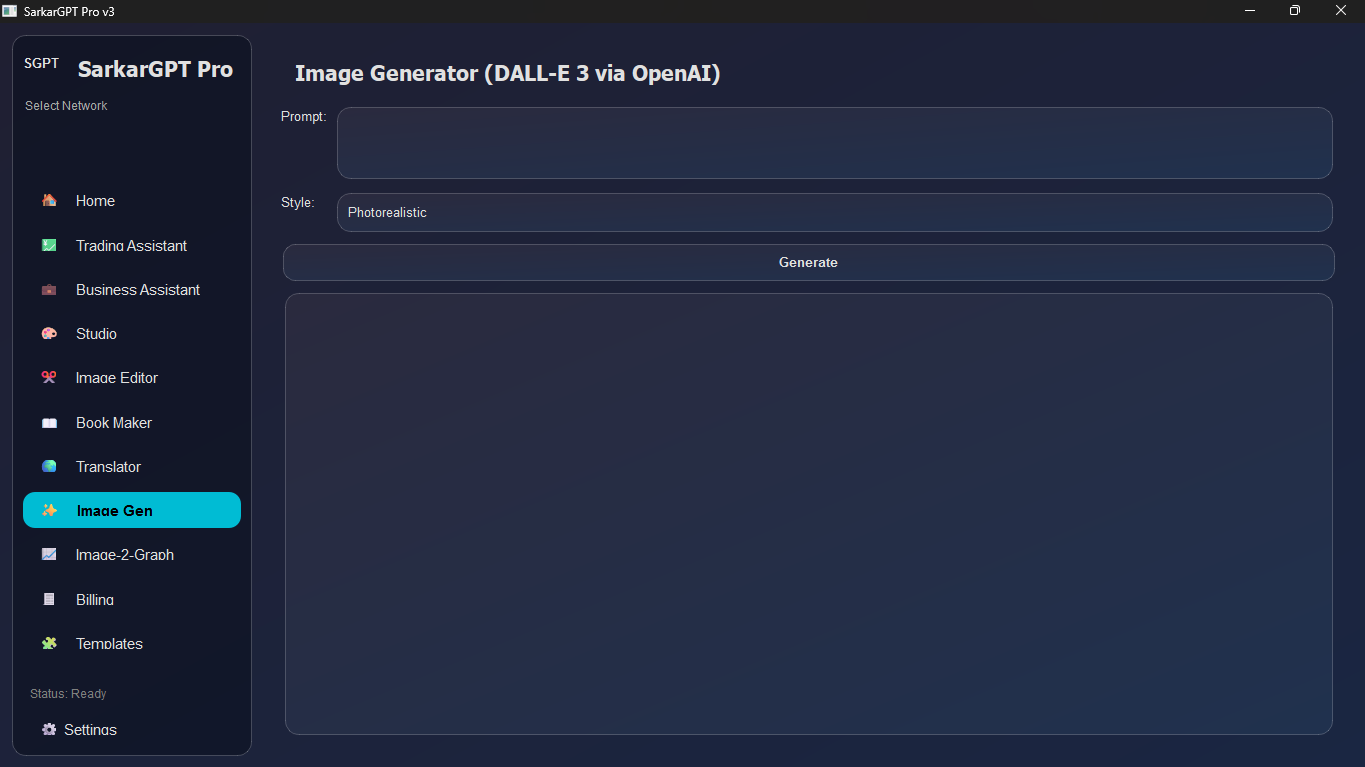
Task: Click the Status: Ready text
Action: (68, 694)
